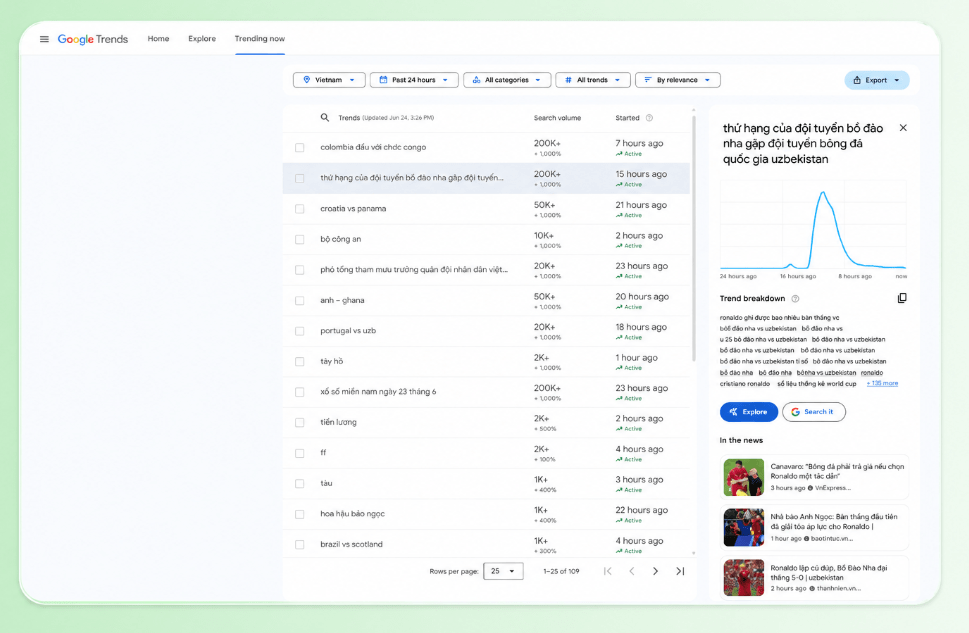Close the trend detail panel
This screenshot has height=633, width=969.
903,128
